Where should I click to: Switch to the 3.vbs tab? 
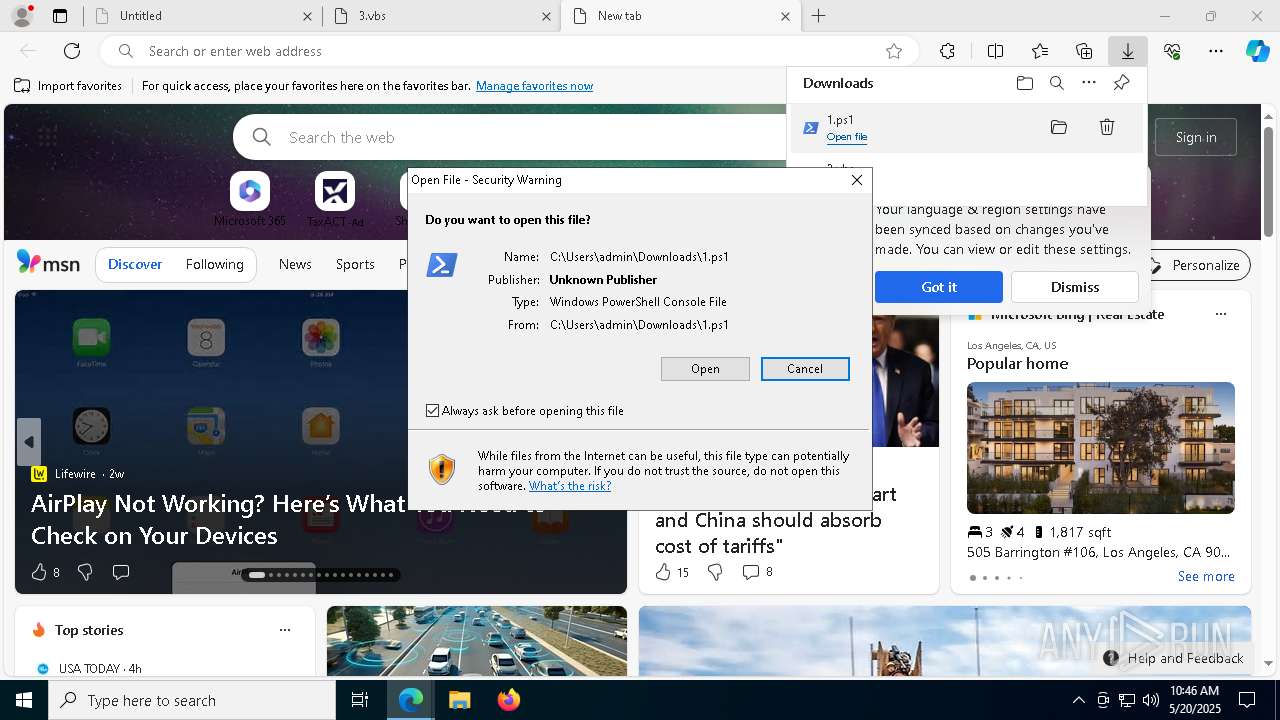pyautogui.click(x=440, y=16)
